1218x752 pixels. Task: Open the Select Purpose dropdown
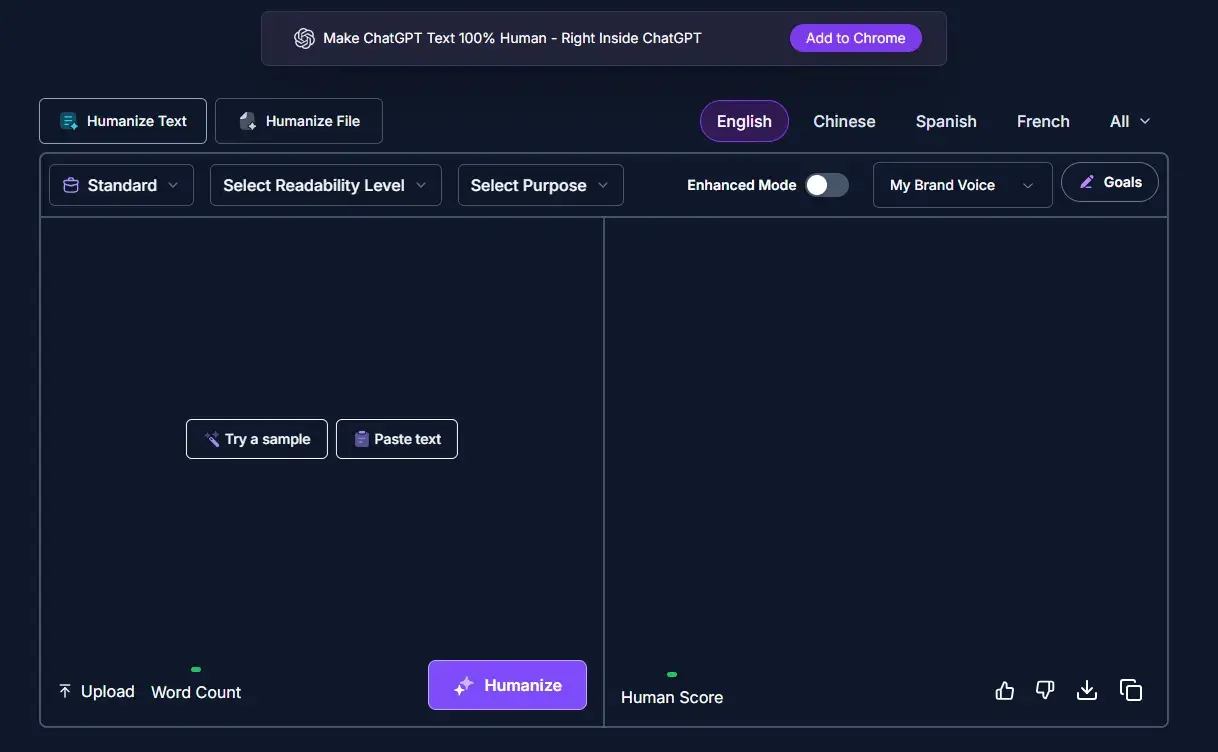point(541,185)
